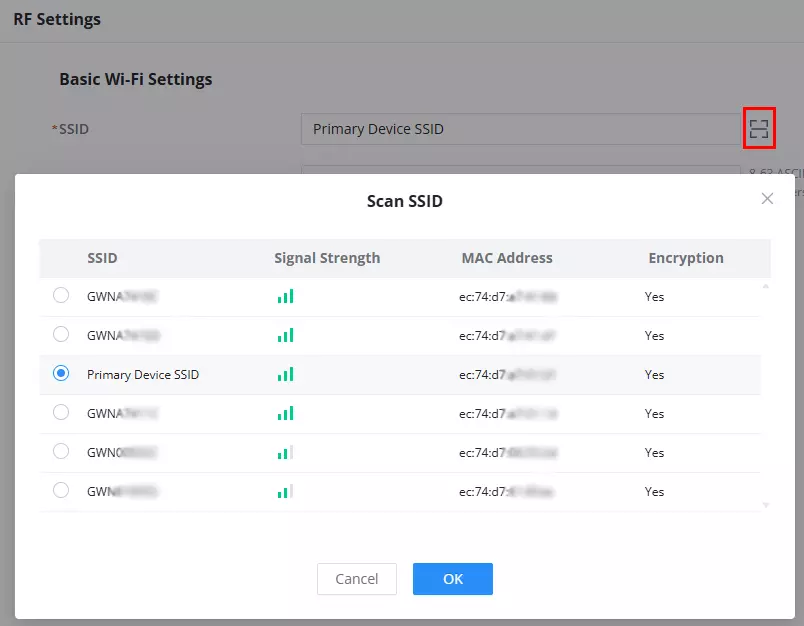Click the signal strength bars of Primary Device SSID
The width and height of the screenshot is (804, 626).
pyautogui.click(x=286, y=374)
